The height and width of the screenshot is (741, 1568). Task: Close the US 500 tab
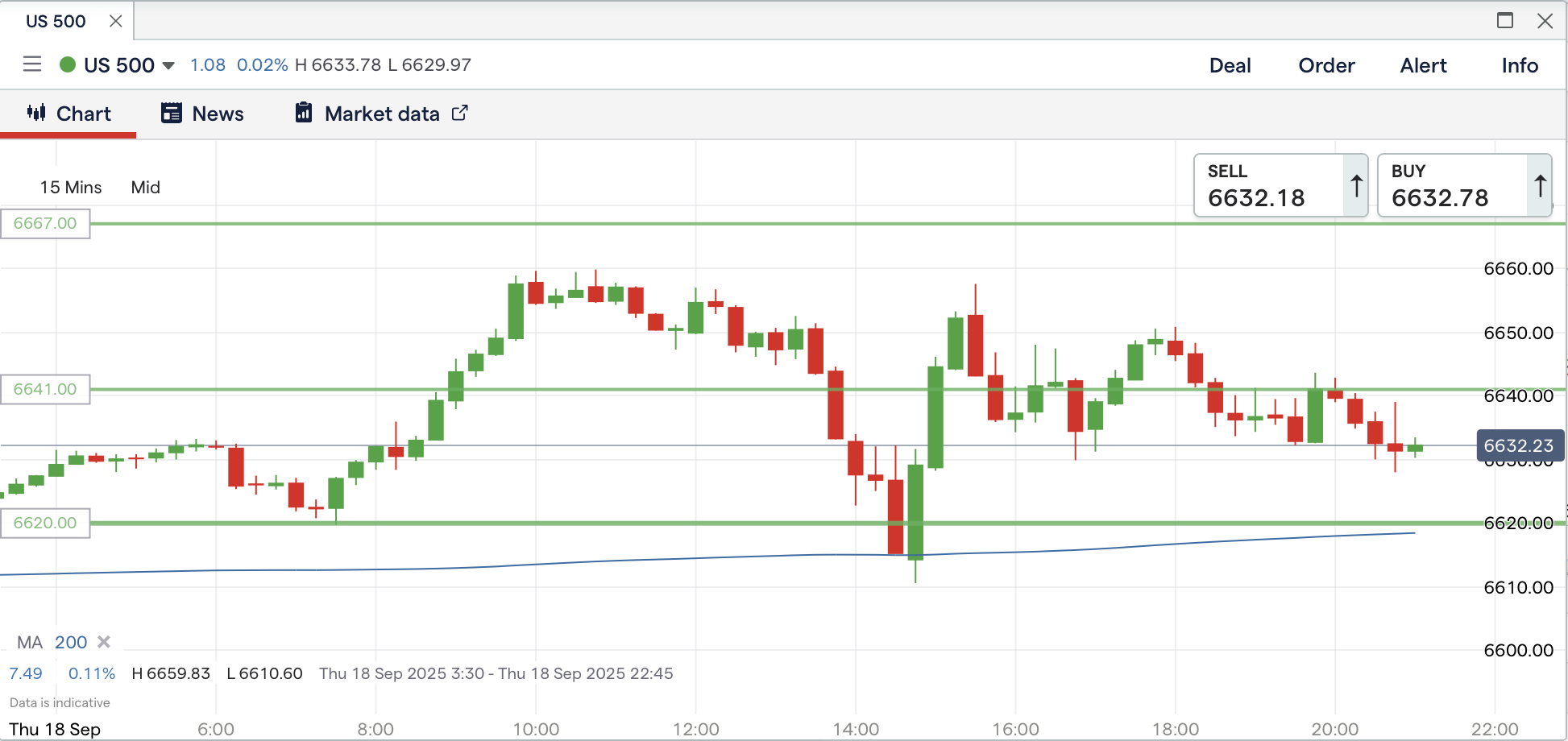click(x=116, y=21)
